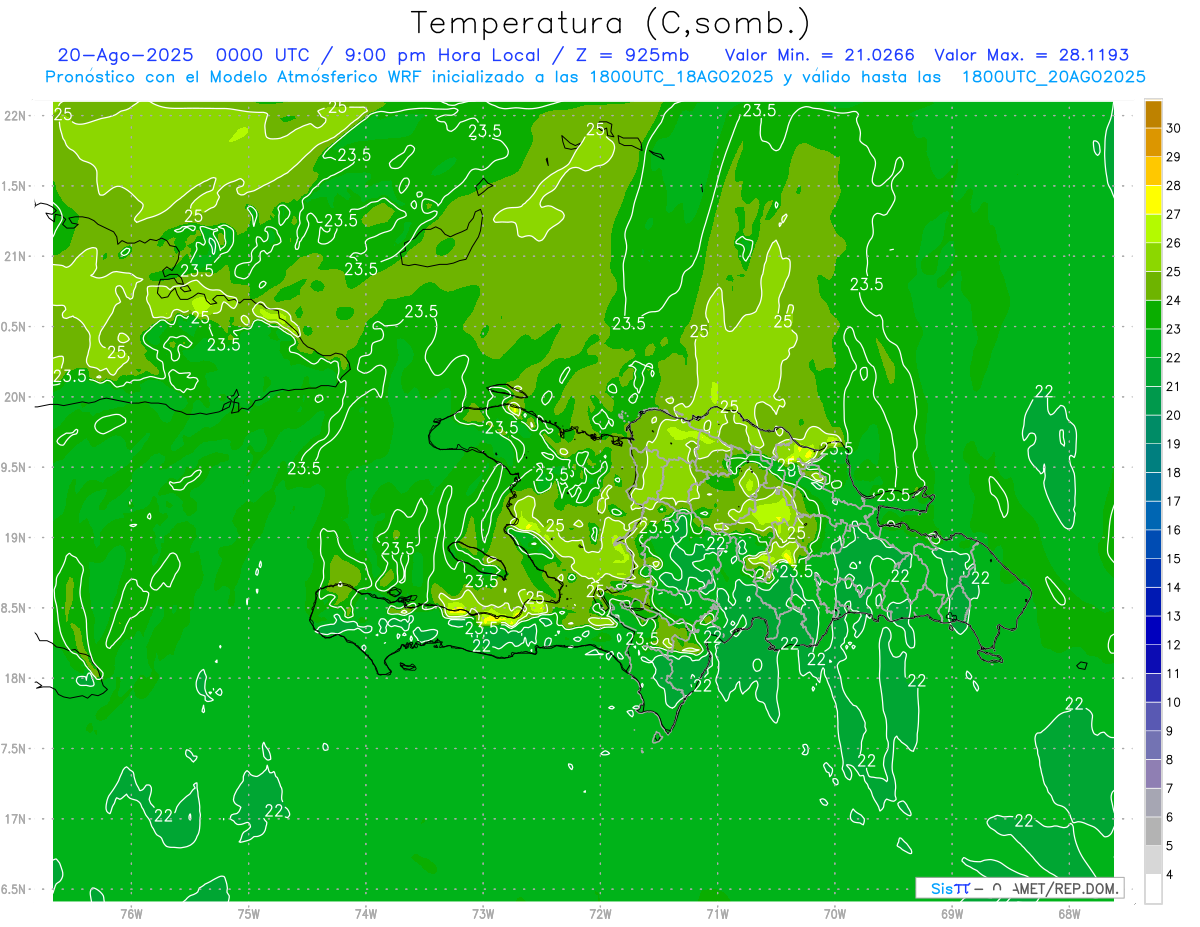The image size is (1200, 927).
Task: Pick the blue legend swatch between 14 and 15
Action: 1153,573
